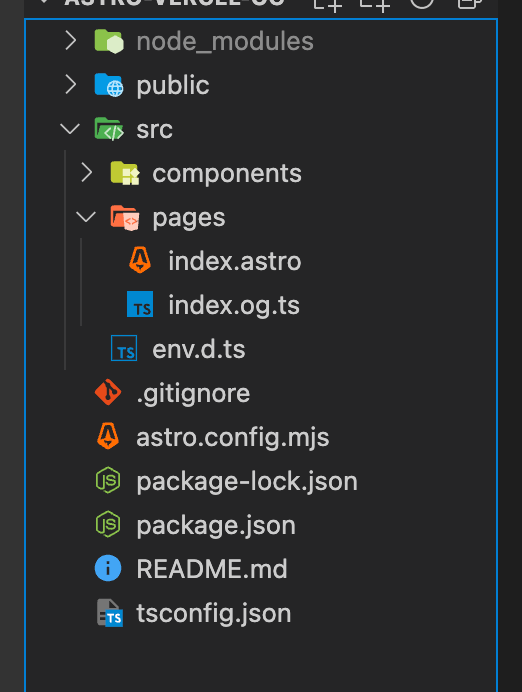Open the index.astro file
522x692 pixels.
pyautogui.click(x=235, y=261)
